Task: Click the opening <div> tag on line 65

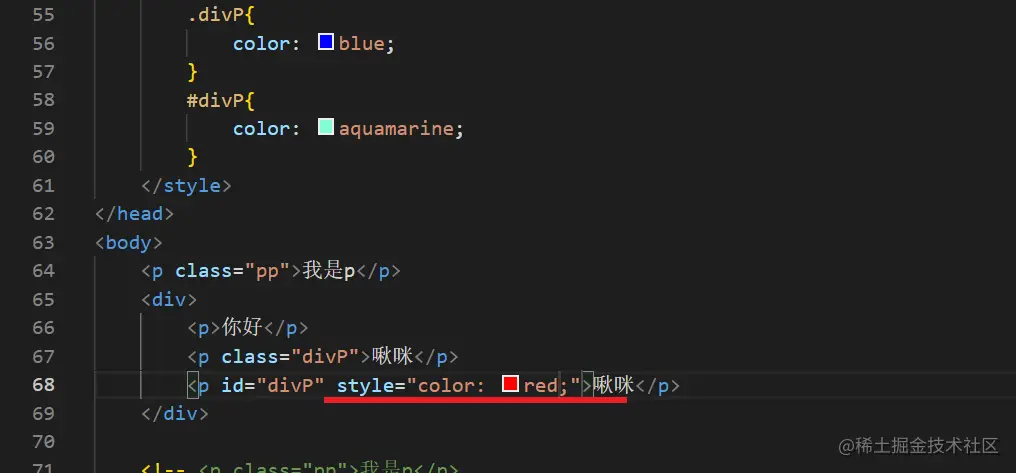Action: [169, 299]
